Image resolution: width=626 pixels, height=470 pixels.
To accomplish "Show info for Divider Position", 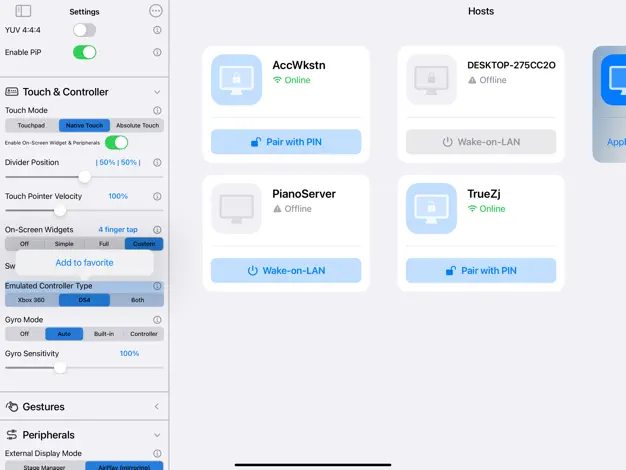I will [157, 163].
